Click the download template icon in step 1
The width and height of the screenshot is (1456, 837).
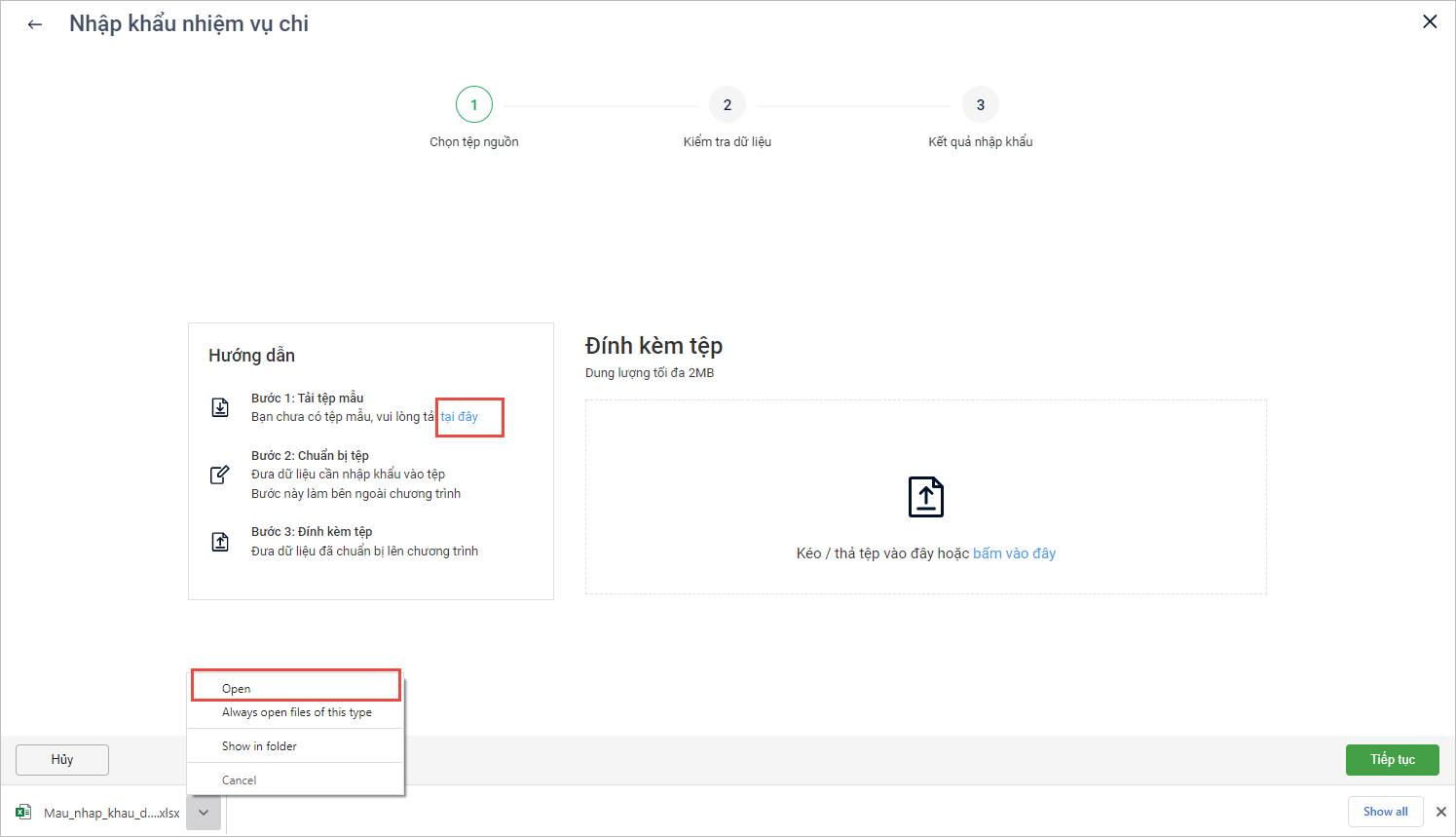pyautogui.click(x=220, y=407)
